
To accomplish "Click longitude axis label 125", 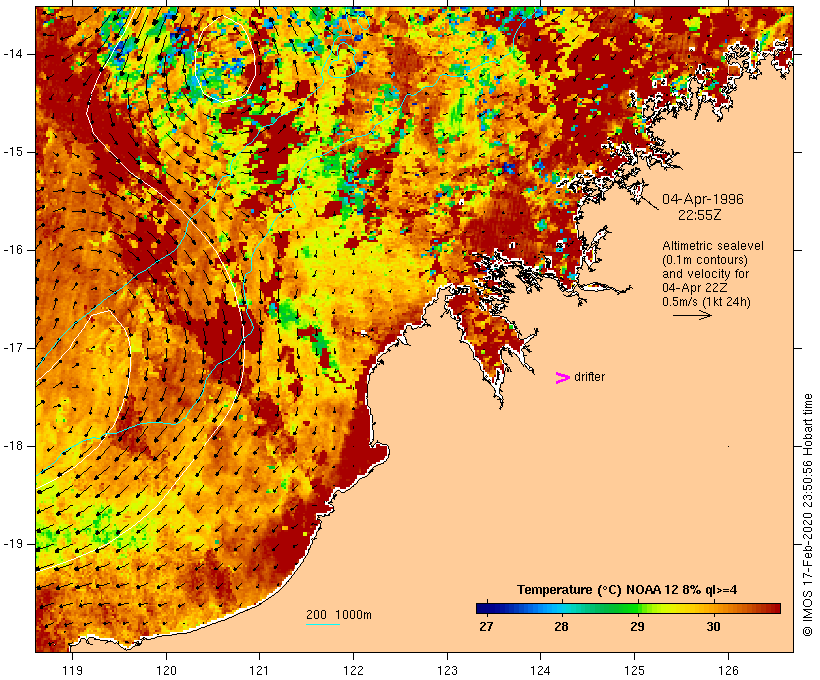I will 635,671.
